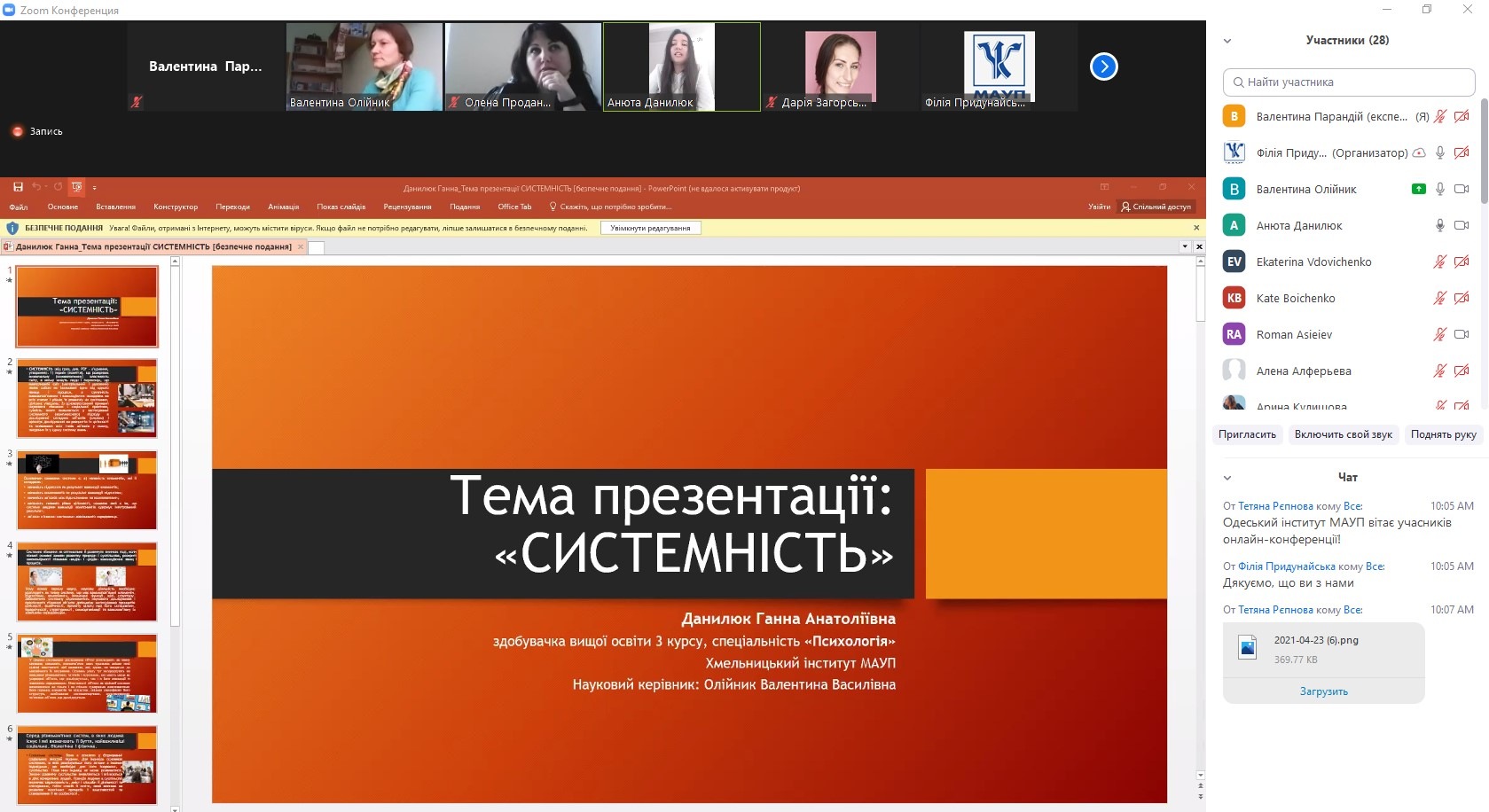1489x812 pixels.
Task: Click the Загрузить link under the attachment
Action: (1323, 691)
